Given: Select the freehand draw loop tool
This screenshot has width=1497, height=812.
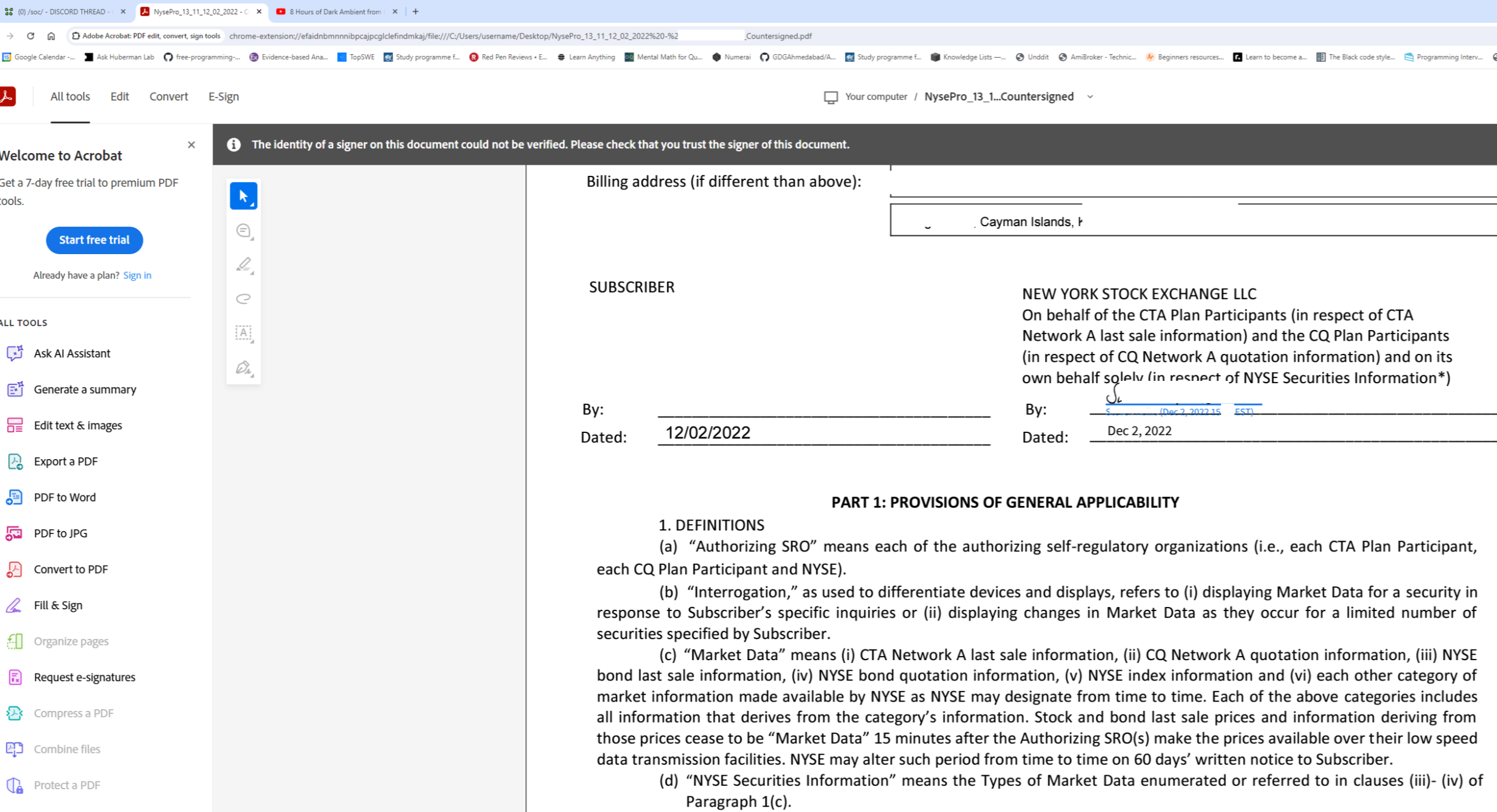Looking at the screenshot, I should (244, 299).
